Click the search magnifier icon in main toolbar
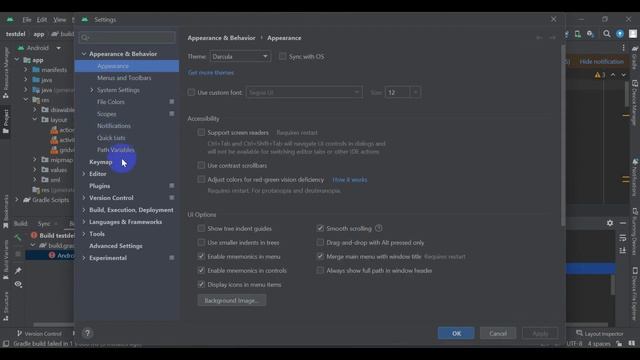This screenshot has width=640, height=360. click(x=607, y=34)
